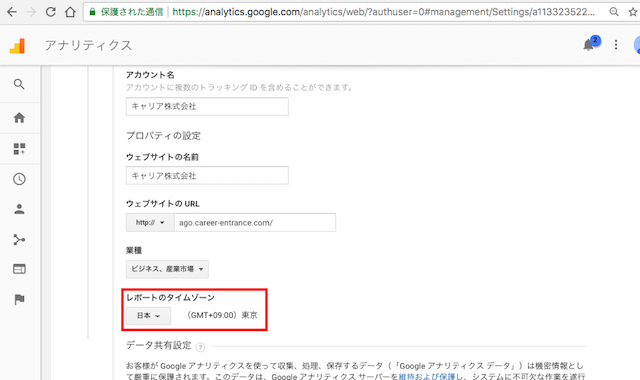
Task: Click the website URL field ago.career-entrance.com/
Action: click(255, 222)
